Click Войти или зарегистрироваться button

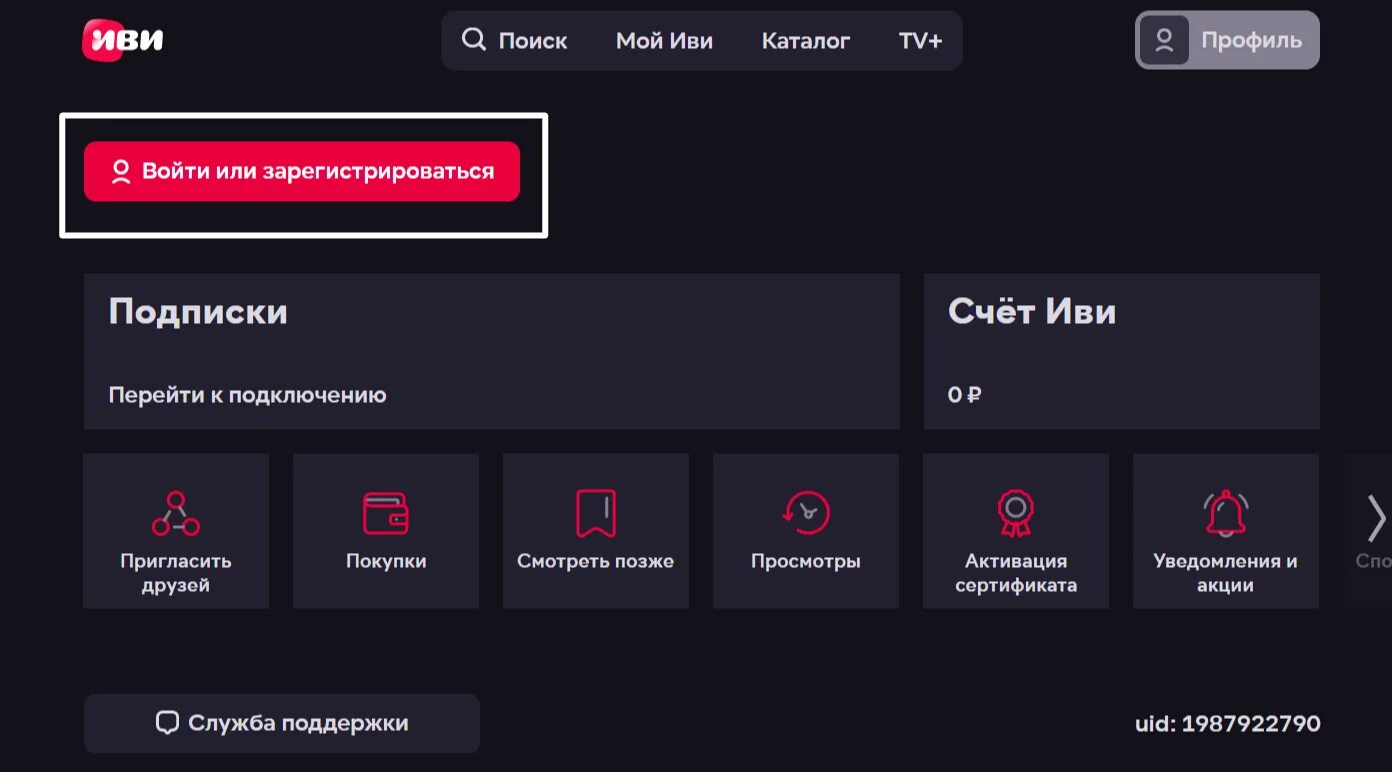tap(302, 171)
